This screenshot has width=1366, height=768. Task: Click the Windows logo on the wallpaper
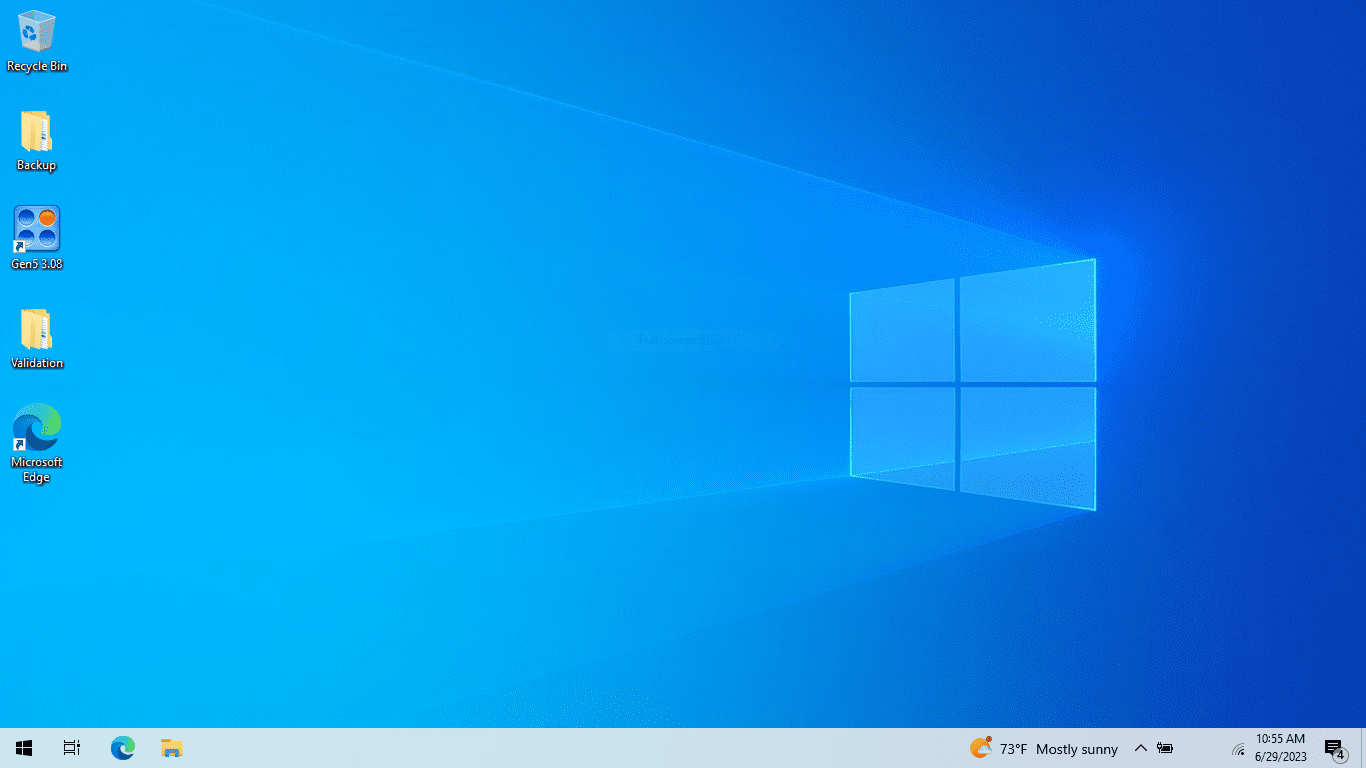[x=972, y=385]
